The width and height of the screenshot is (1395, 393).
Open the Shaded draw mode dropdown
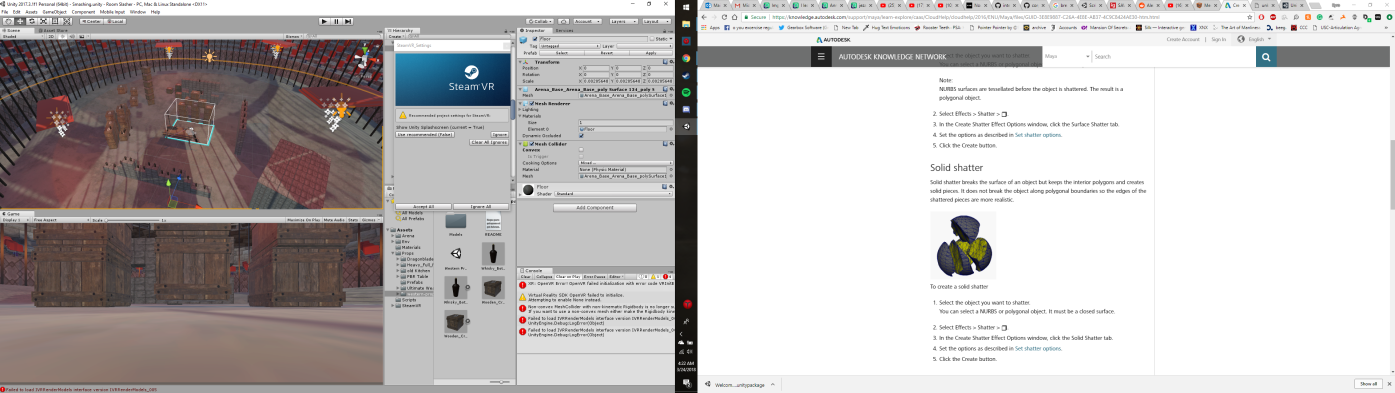[23, 36]
